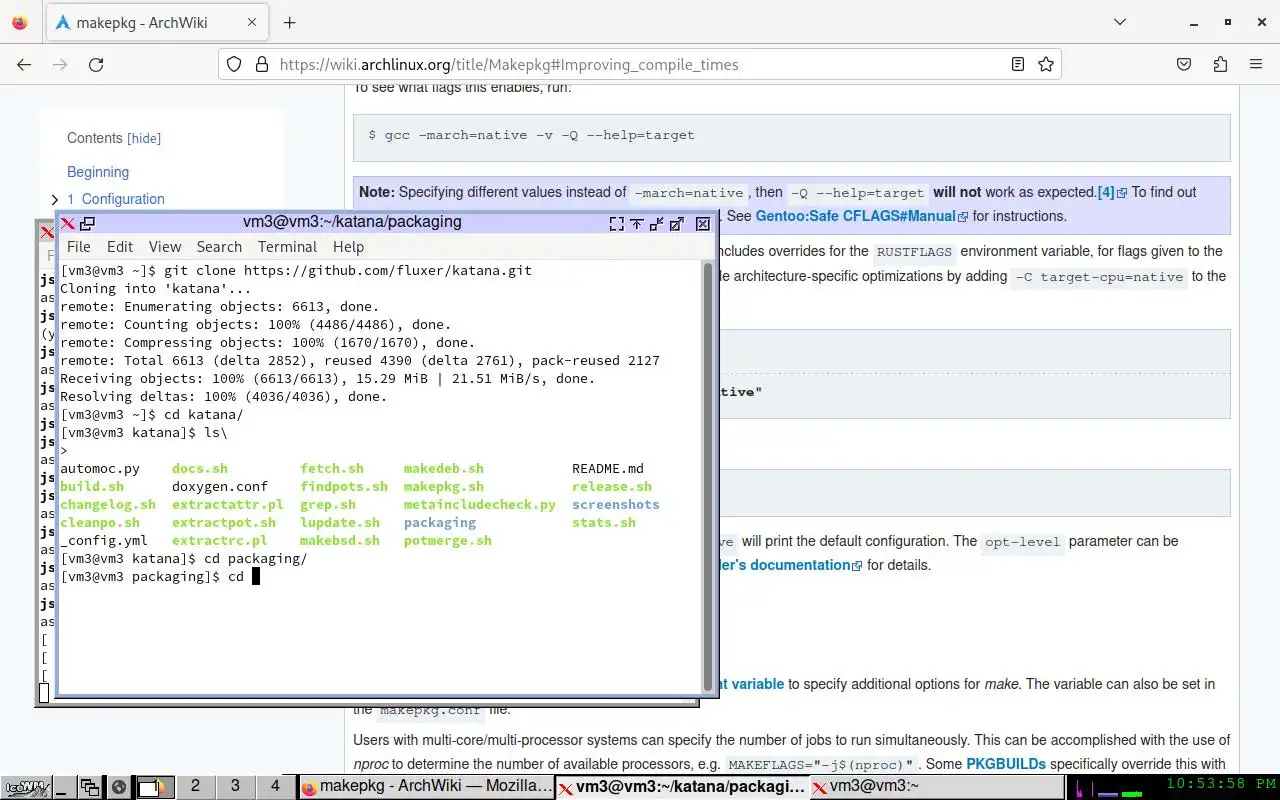Image resolution: width=1280 pixels, height=800 pixels.
Task: Go back one page in Firefox
Action: click(24, 64)
